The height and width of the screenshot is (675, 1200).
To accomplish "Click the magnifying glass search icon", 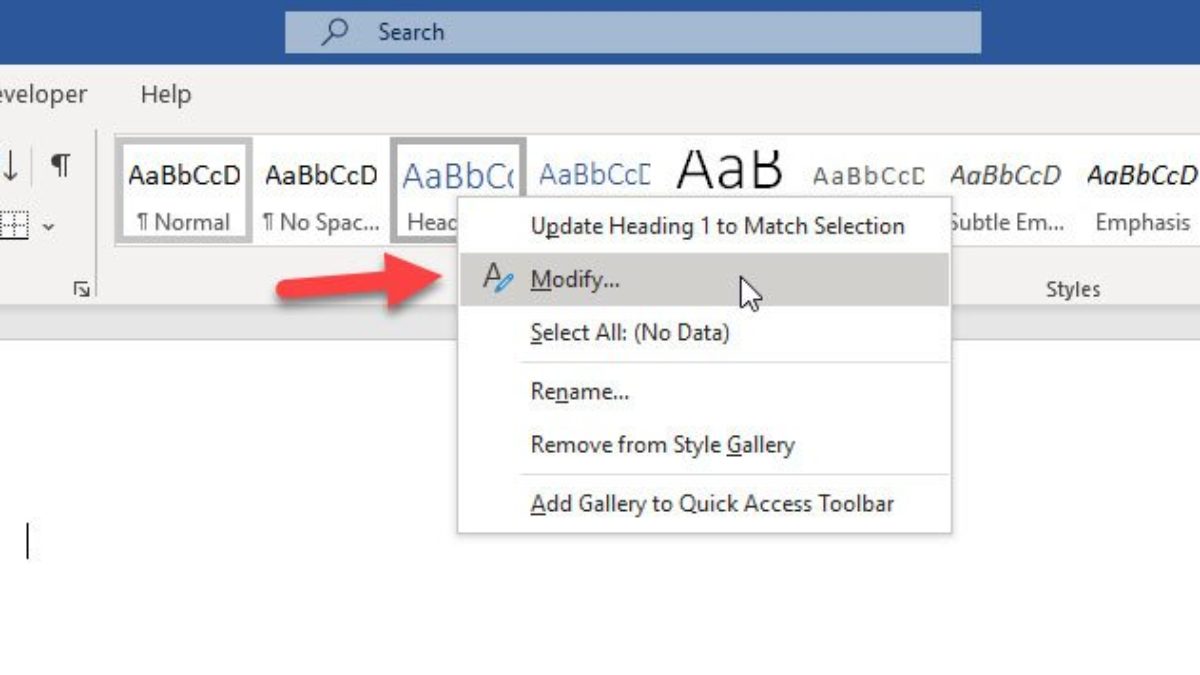I will (x=334, y=32).
